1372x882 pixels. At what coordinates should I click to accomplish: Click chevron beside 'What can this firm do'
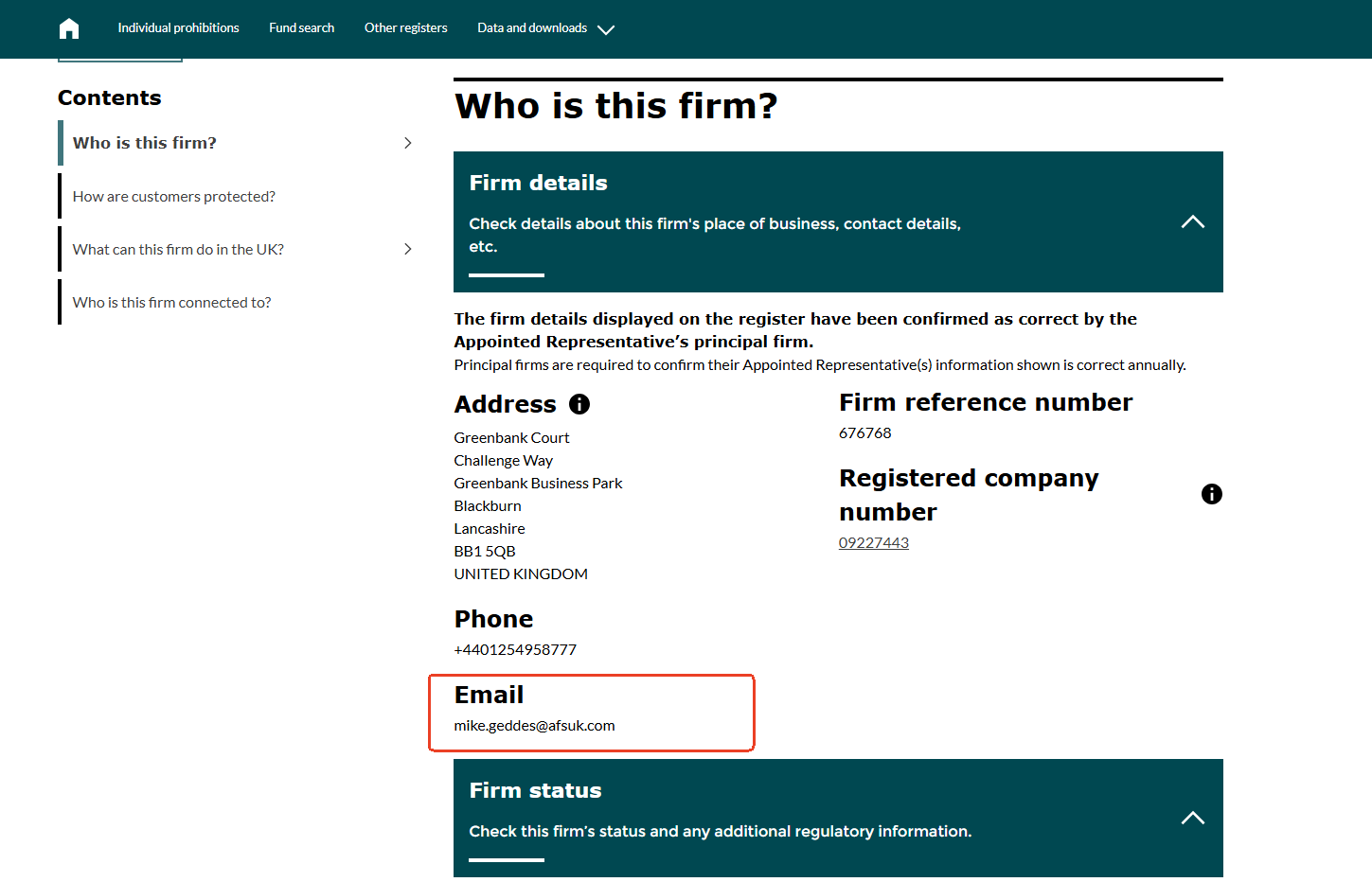pos(408,249)
